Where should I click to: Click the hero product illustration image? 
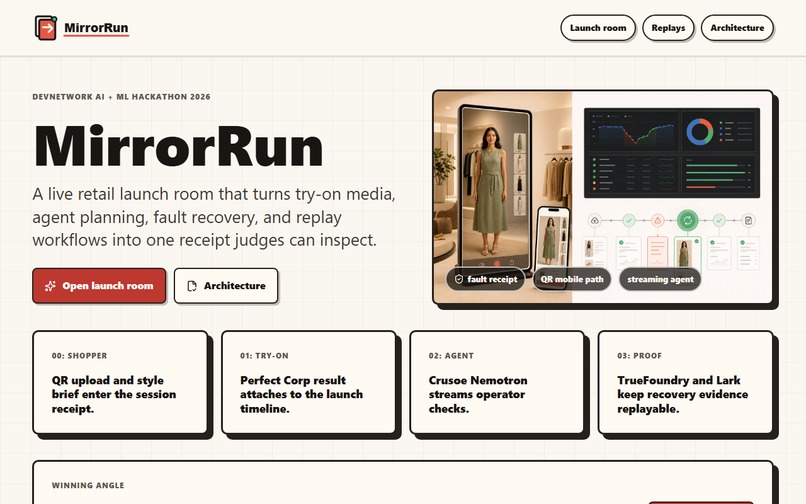click(603, 197)
